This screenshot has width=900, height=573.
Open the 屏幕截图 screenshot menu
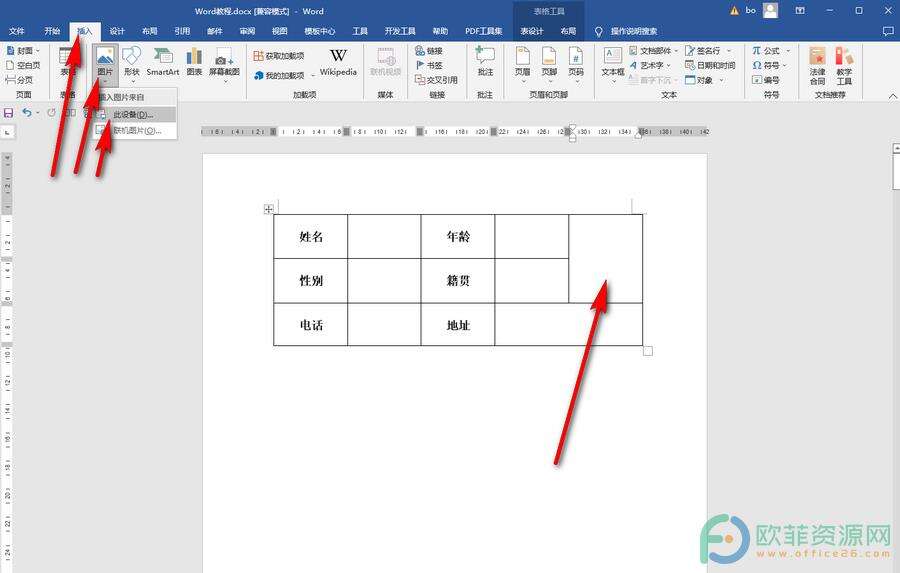[x=224, y=64]
